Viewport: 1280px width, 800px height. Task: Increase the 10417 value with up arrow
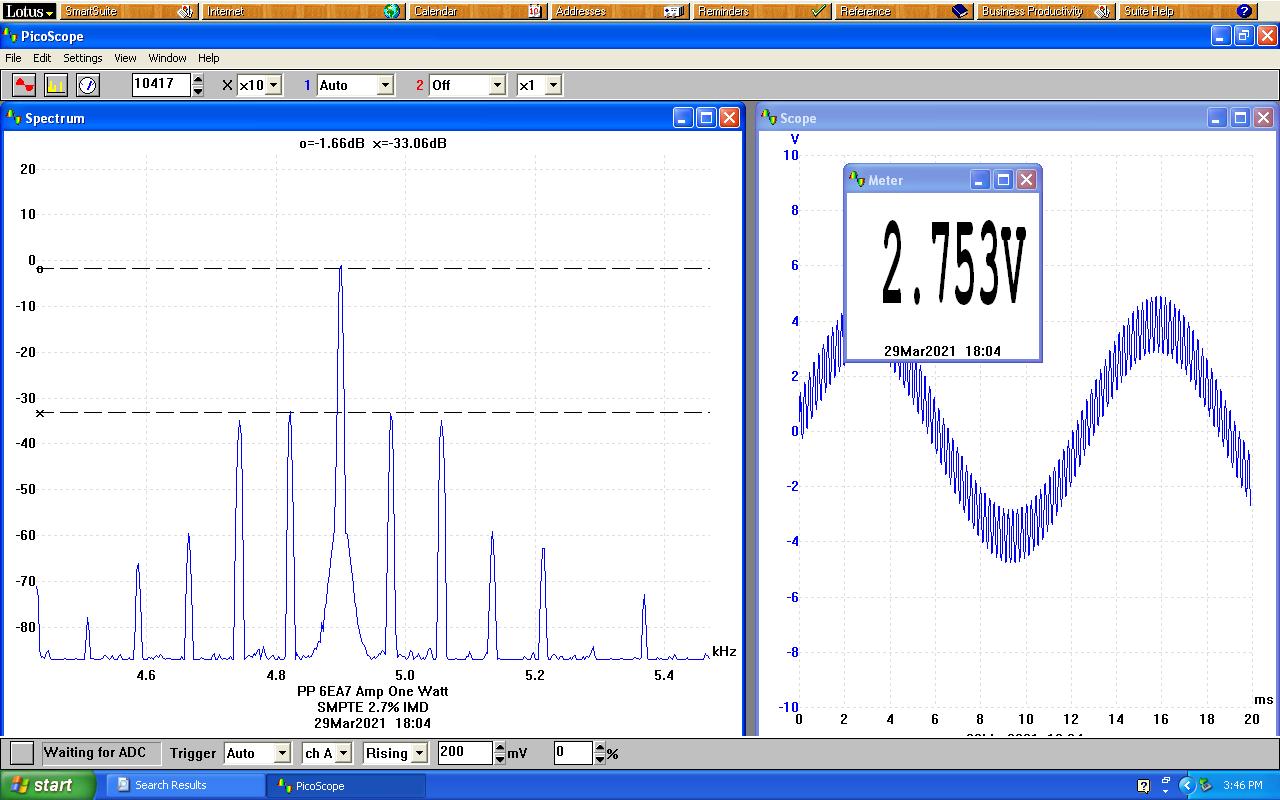click(198, 80)
